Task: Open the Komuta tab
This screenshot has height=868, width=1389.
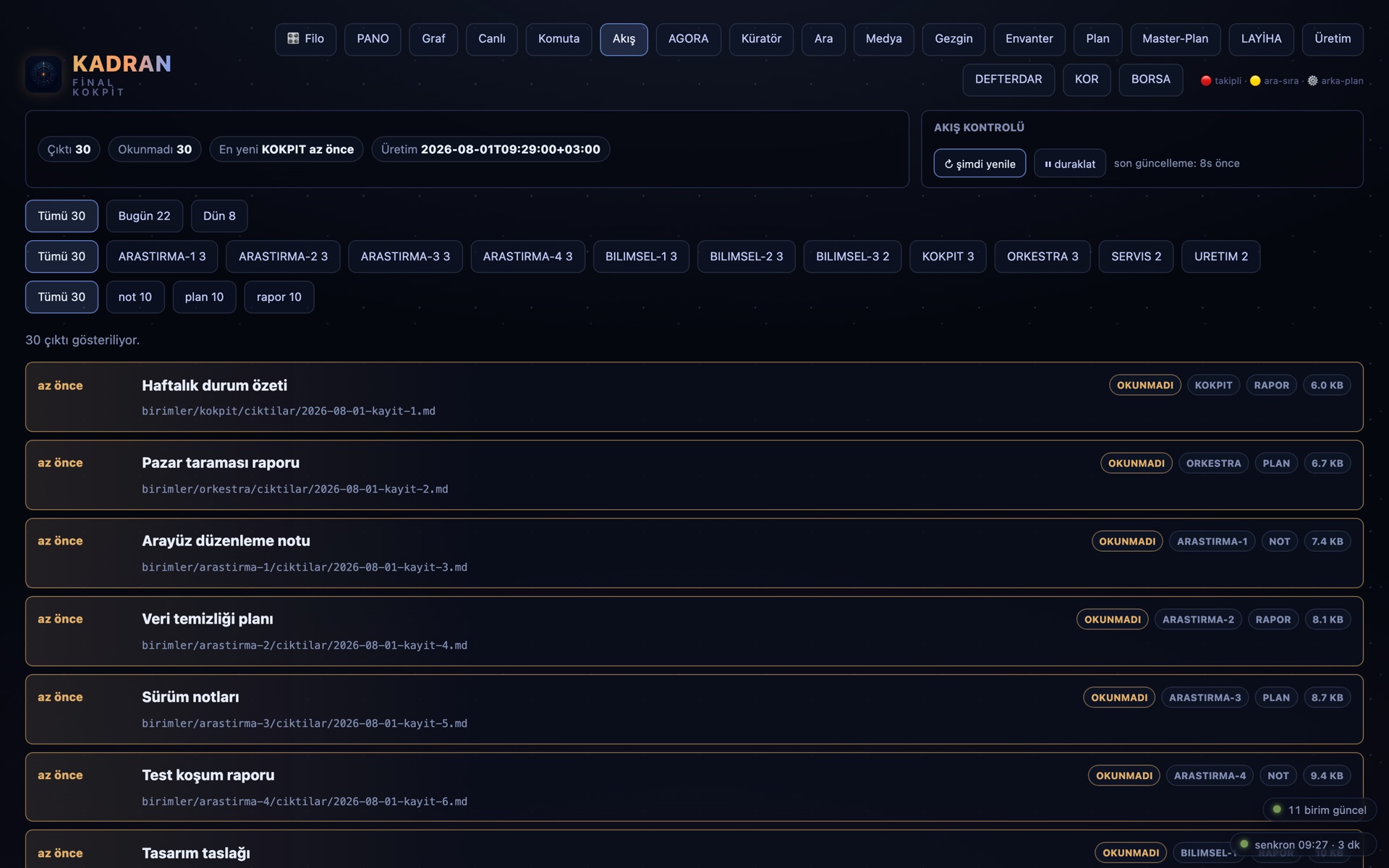Action: click(558, 39)
